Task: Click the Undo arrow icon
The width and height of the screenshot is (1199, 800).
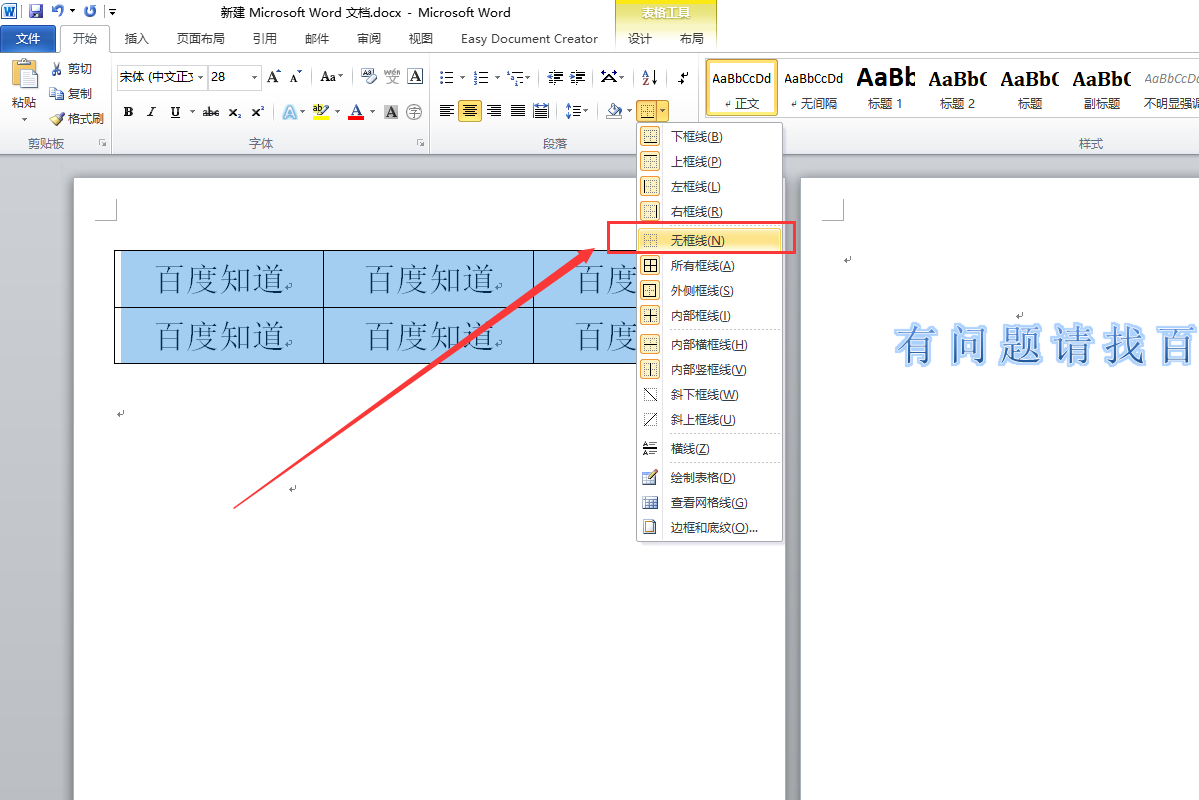Action: [x=57, y=11]
